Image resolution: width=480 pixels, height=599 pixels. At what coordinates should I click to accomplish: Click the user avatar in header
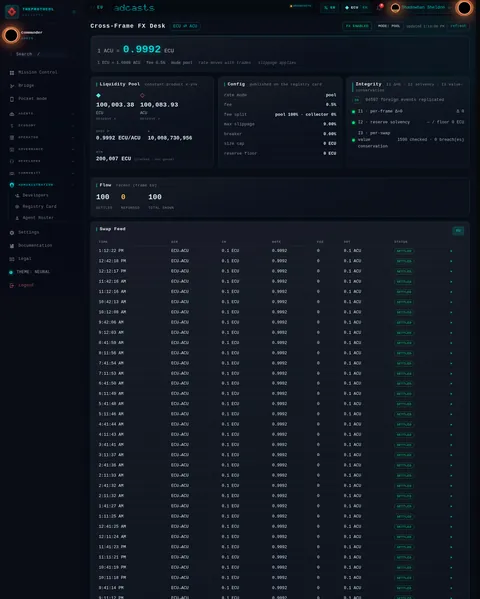[396, 8]
